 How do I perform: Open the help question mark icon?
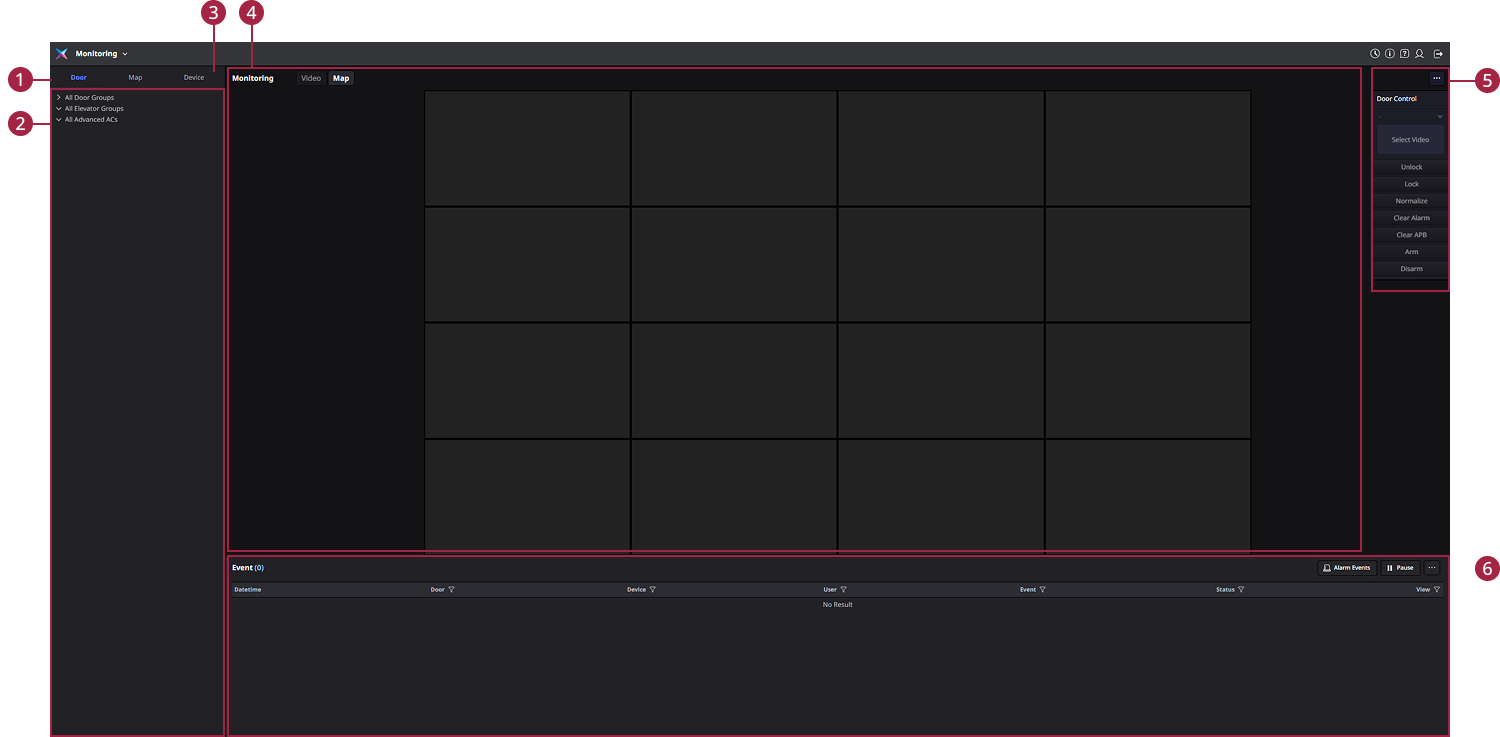[1405, 54]
